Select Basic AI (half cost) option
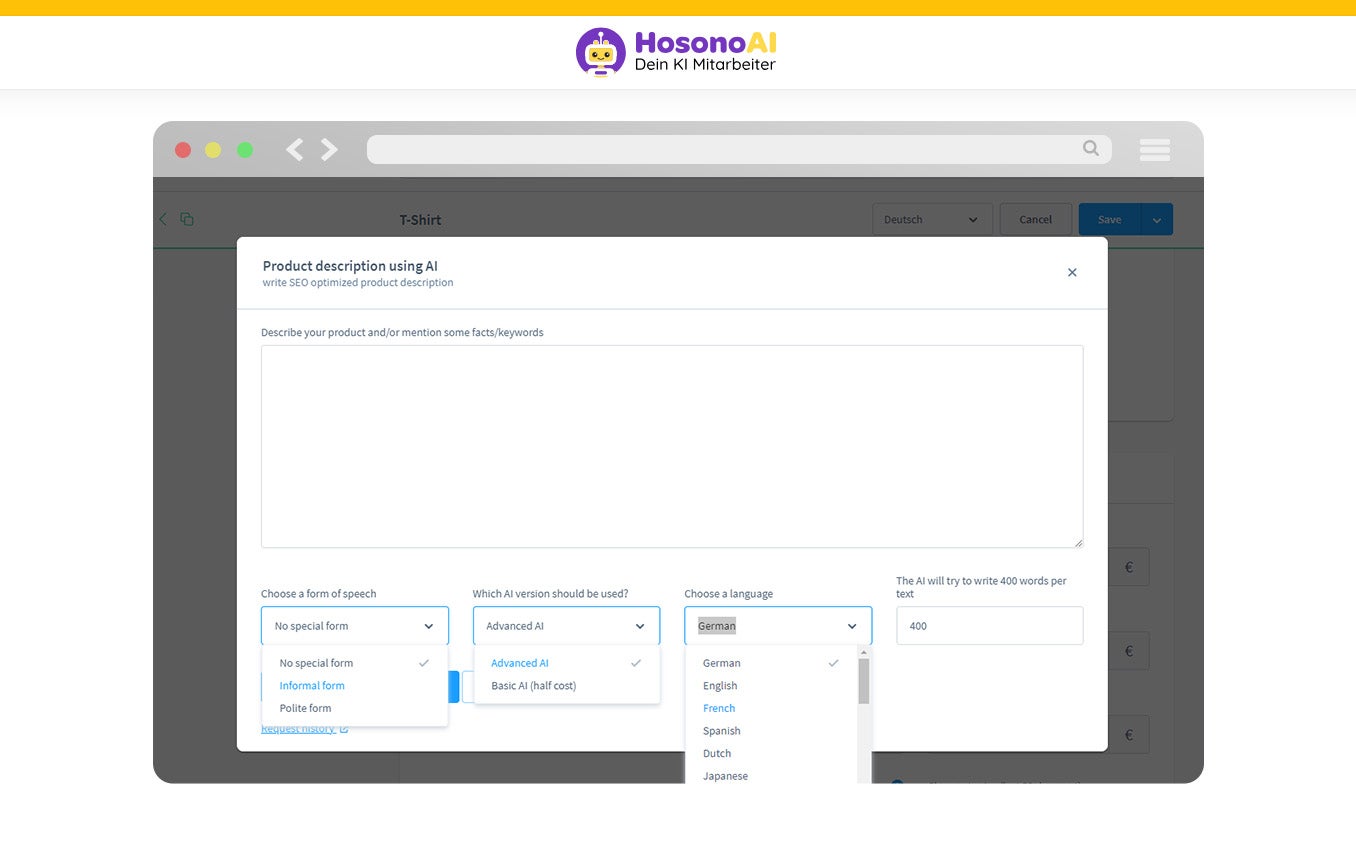1356x842 pixels. point(566,686)
